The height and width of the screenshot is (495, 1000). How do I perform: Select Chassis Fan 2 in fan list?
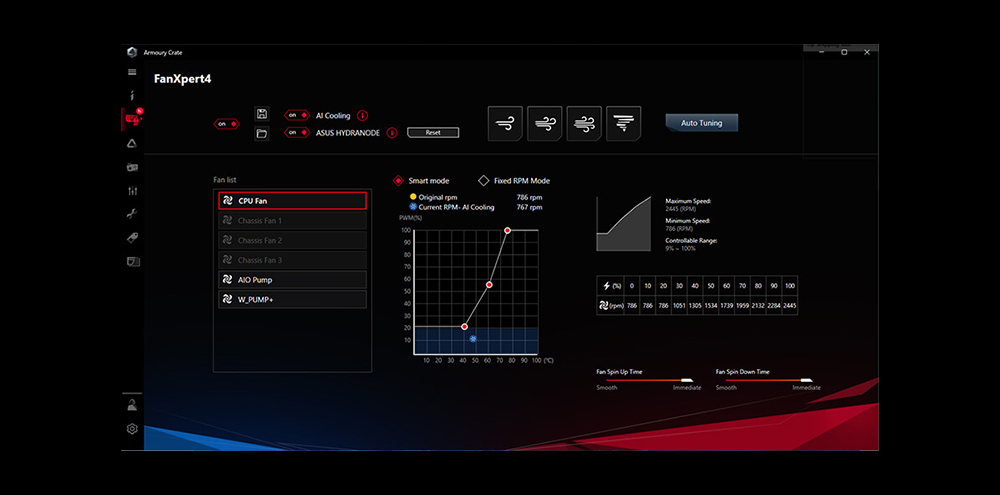293,240
